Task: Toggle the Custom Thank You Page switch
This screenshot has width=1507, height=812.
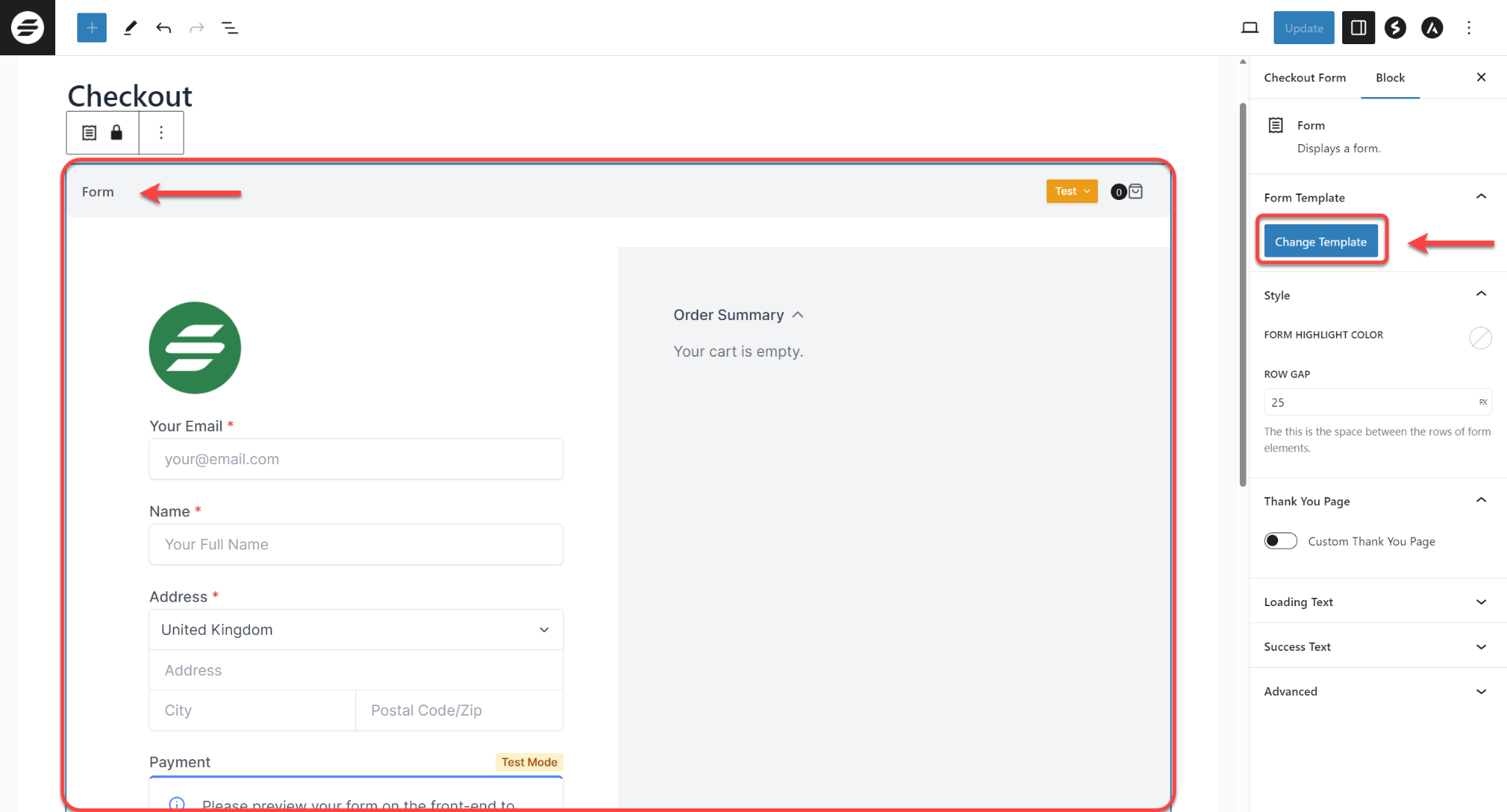Action: pos(1280,541)
